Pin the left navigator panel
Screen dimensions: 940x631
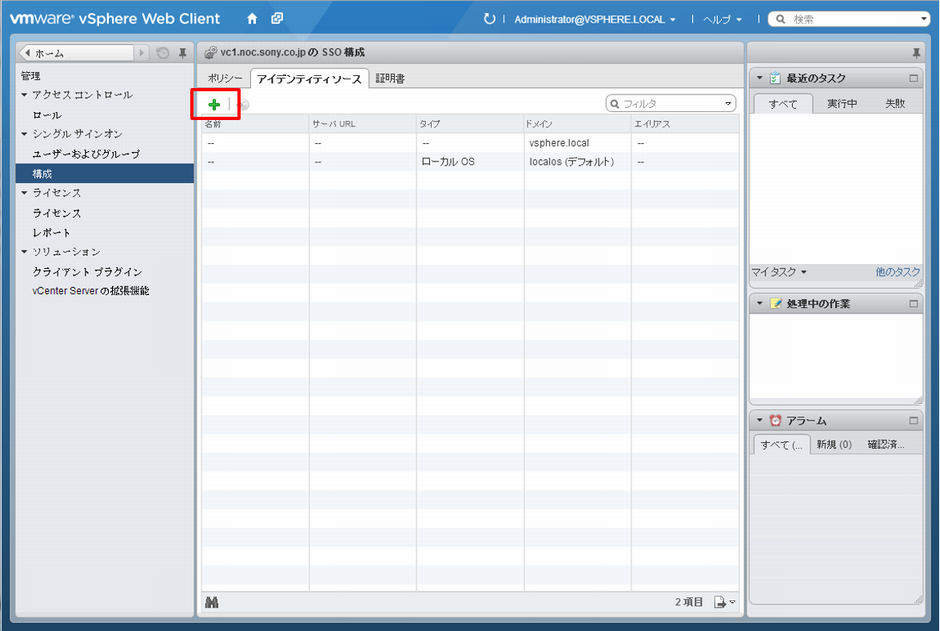tap(182, 52)
